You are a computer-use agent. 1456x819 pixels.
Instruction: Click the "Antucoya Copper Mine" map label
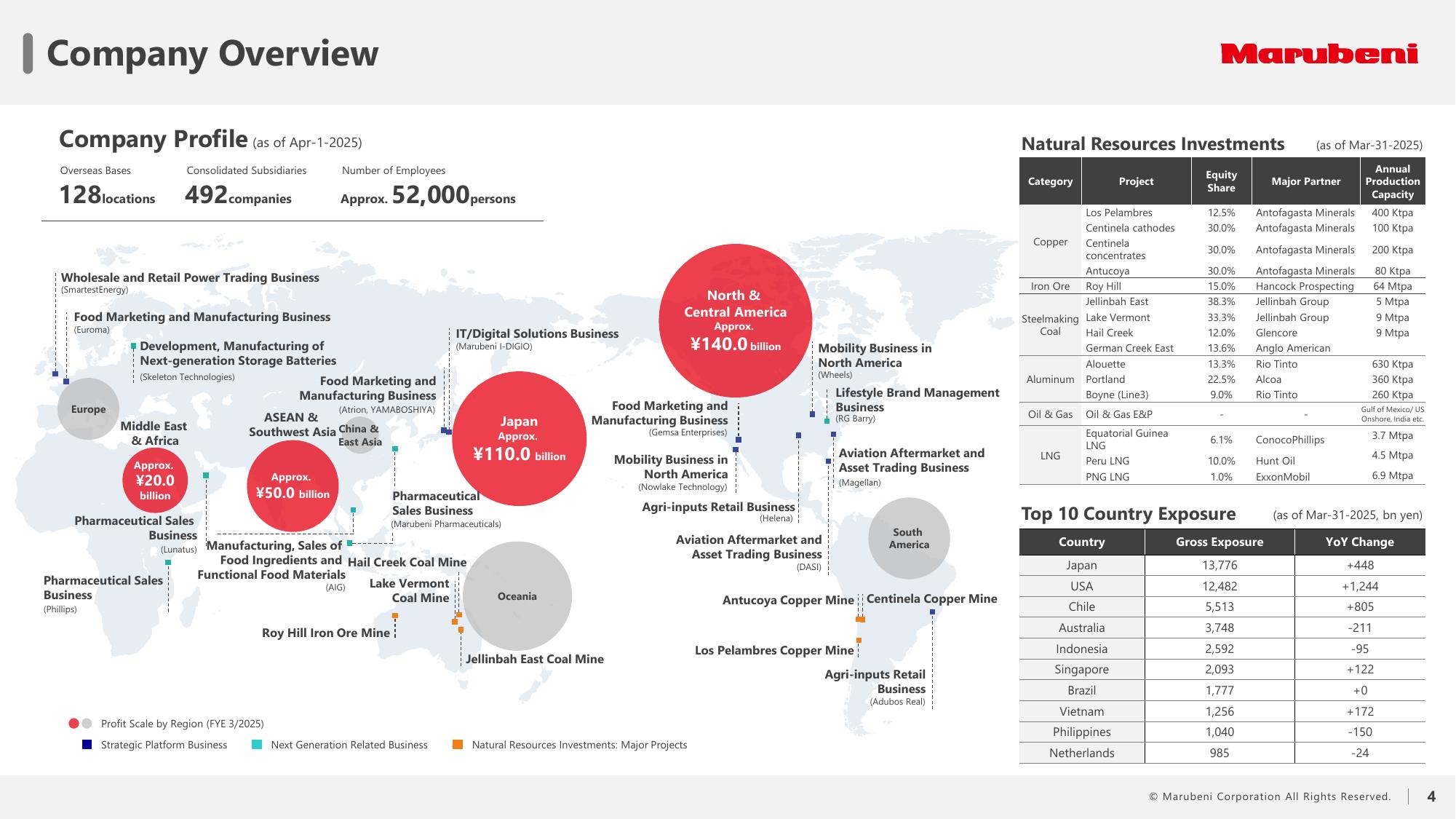tap(788, 600)
